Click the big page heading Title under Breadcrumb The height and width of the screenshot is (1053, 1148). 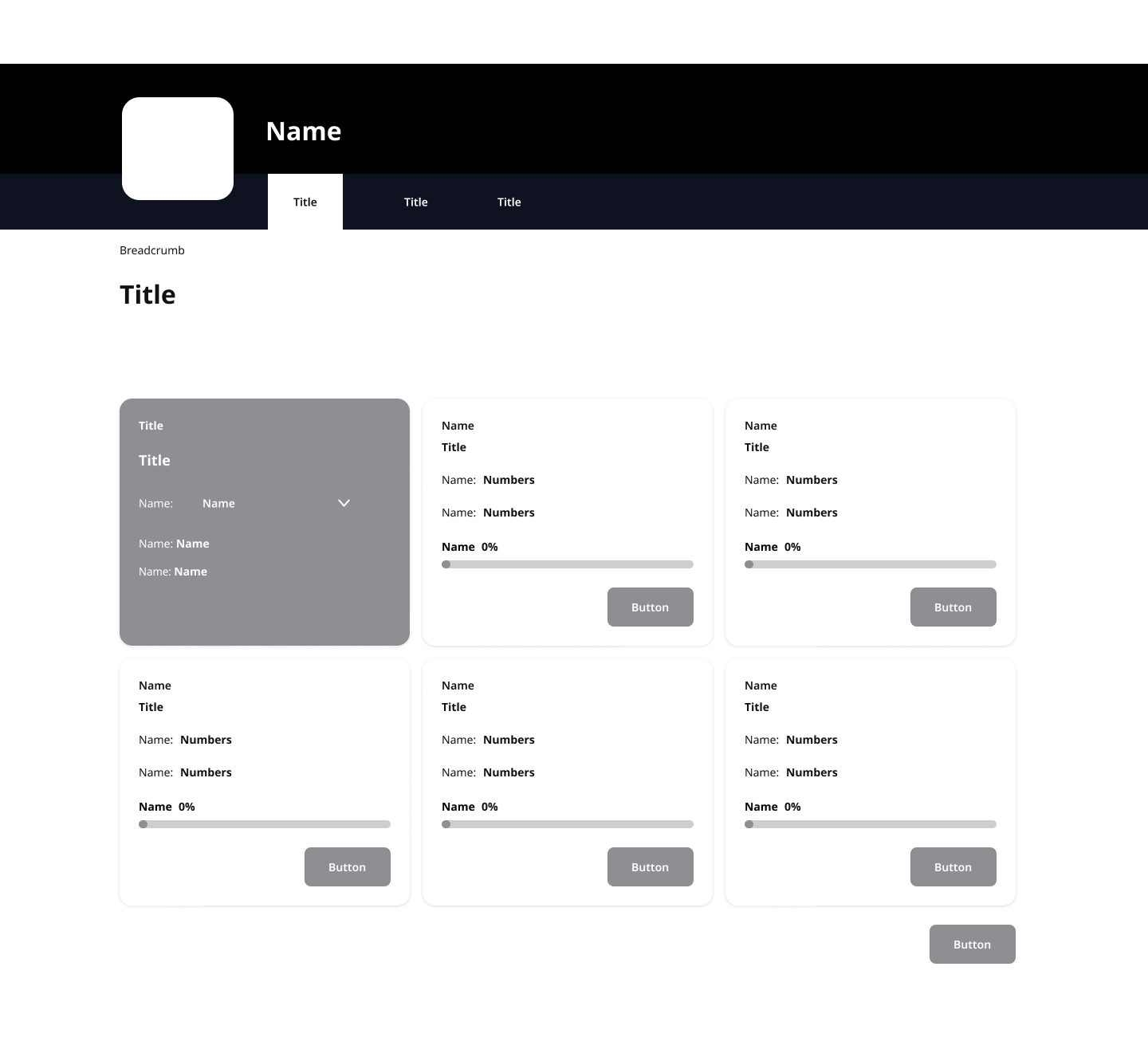click(x=147, y=294)
